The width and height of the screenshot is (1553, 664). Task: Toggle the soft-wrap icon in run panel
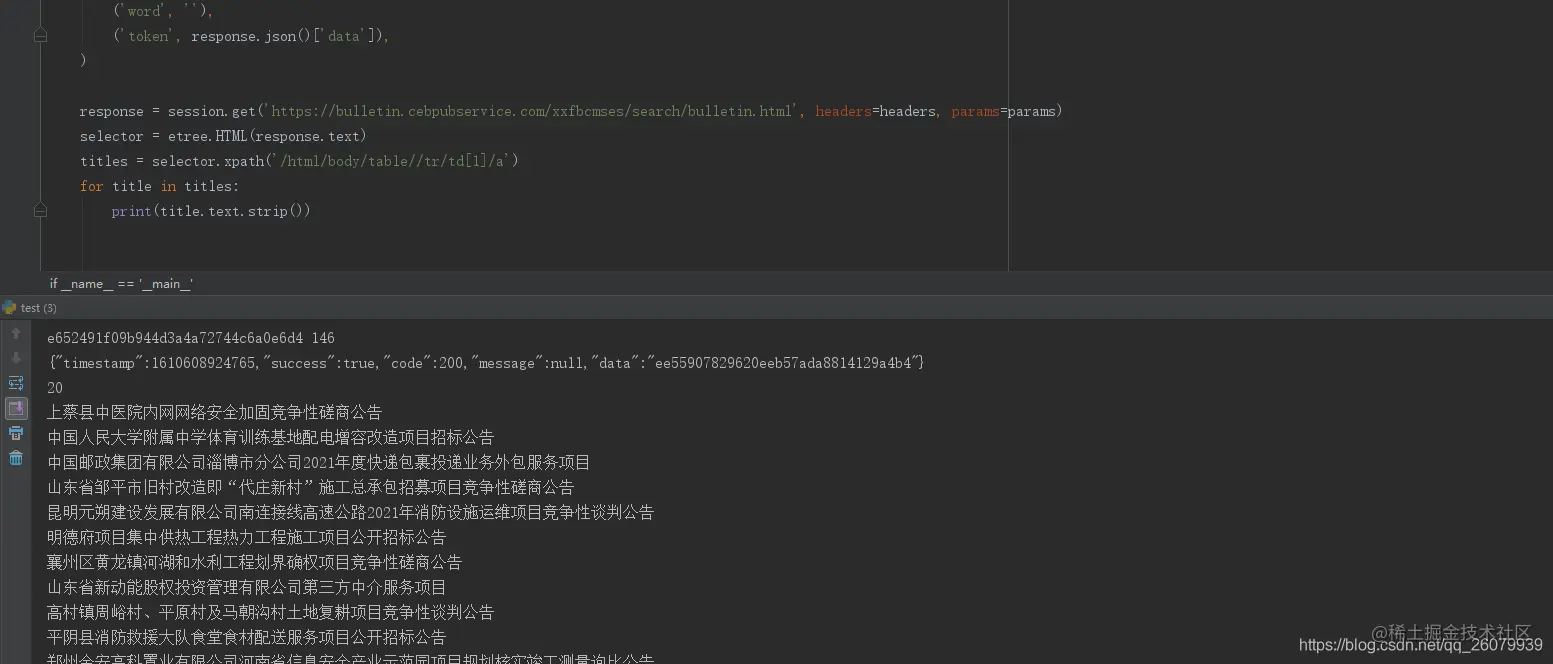coord(16,383)
